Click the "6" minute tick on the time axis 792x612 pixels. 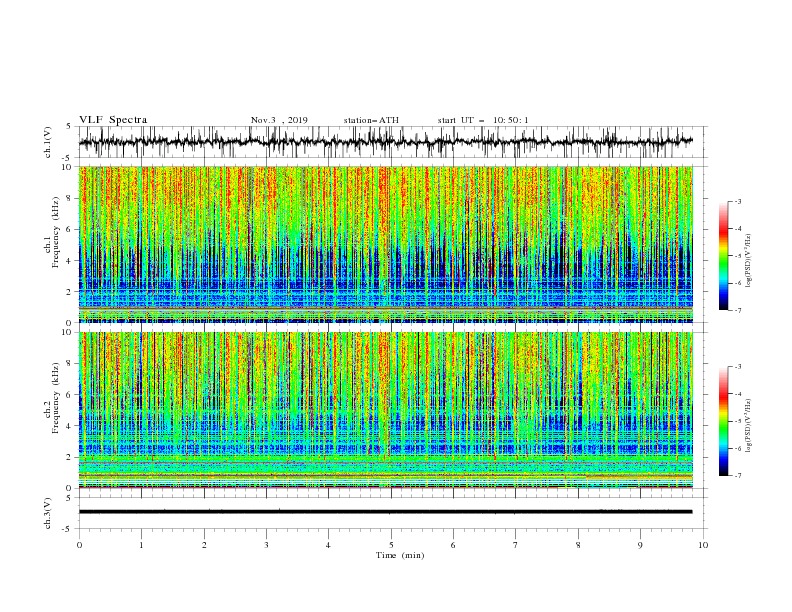[x=453, y=545]
